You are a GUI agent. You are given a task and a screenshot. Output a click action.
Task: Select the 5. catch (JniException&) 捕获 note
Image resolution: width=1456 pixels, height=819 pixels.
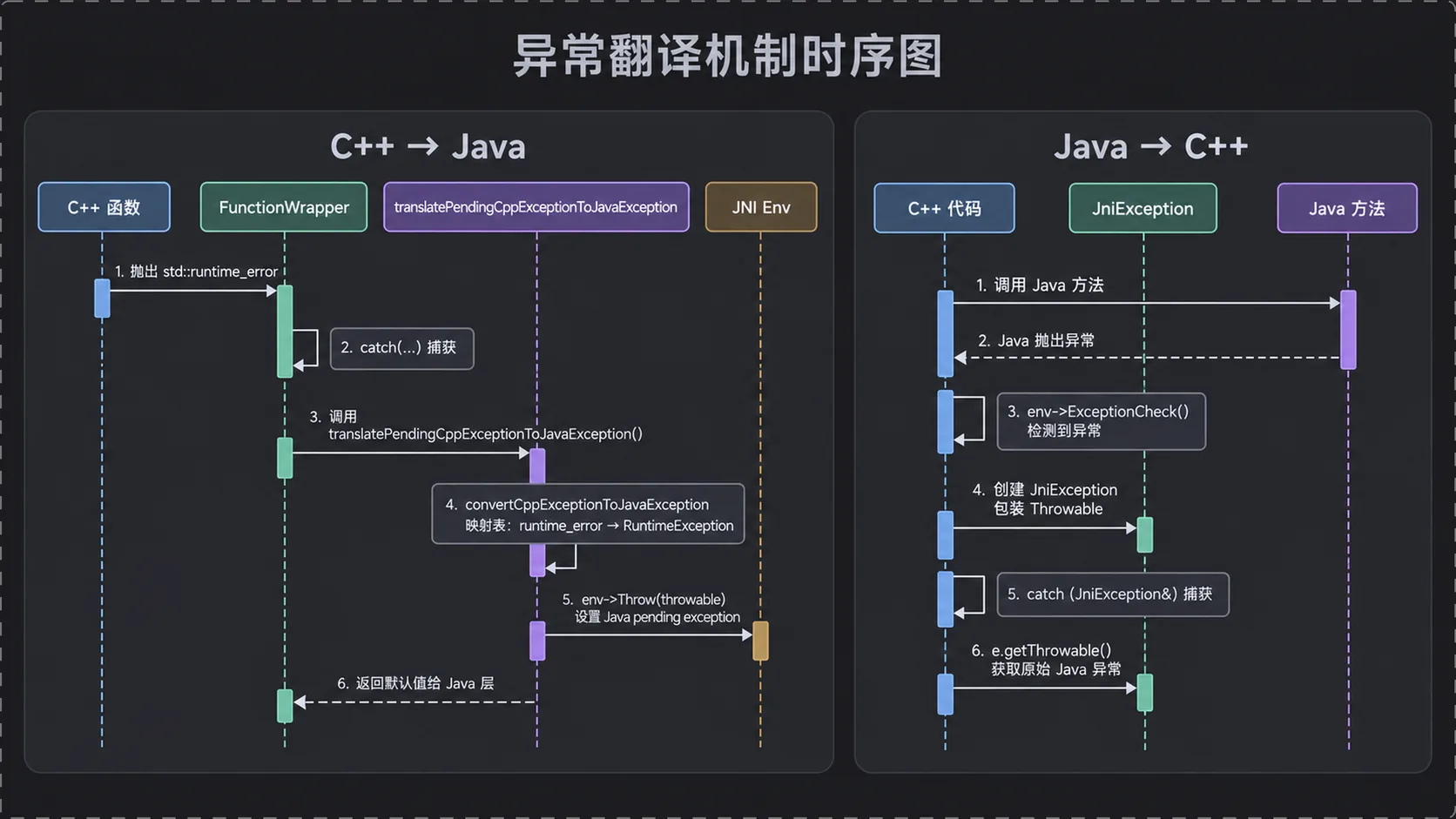click(1113, 594)
